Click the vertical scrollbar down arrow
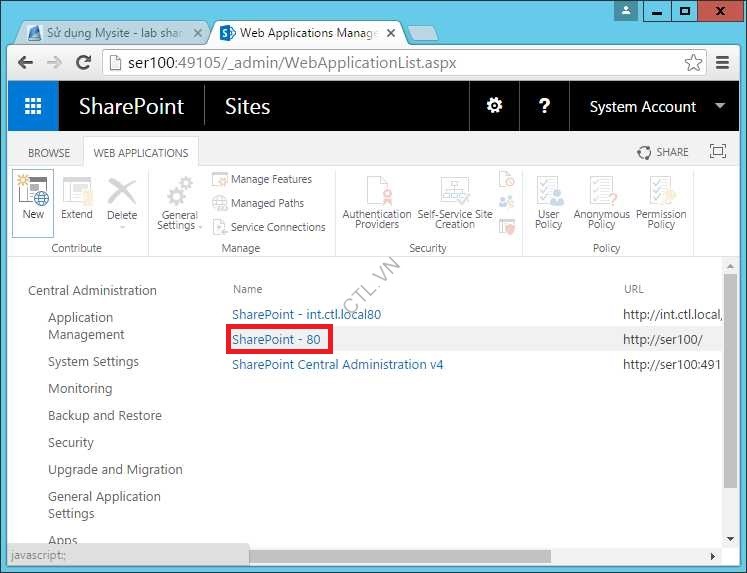747x573 pixels. coord(730,539)
